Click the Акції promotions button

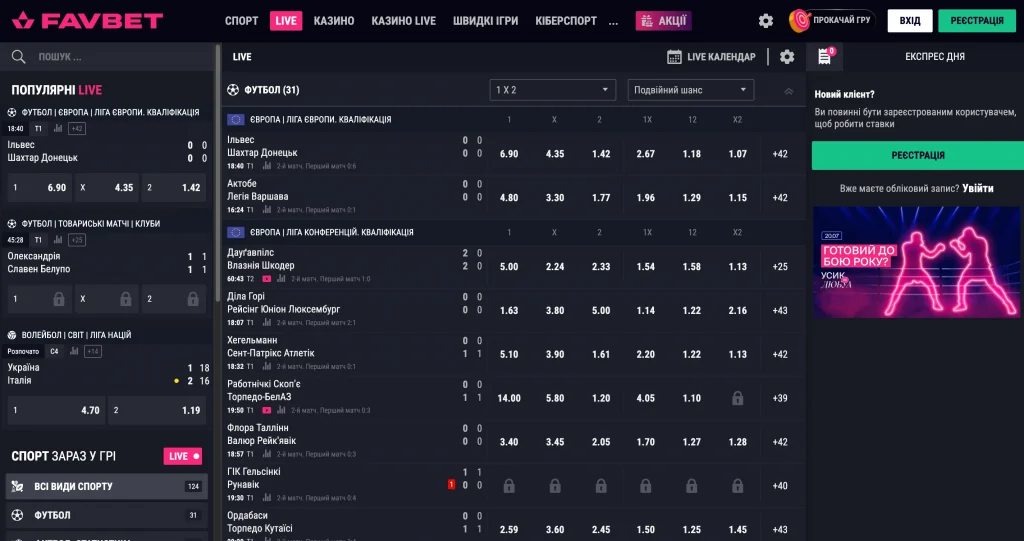click(664, 21)
